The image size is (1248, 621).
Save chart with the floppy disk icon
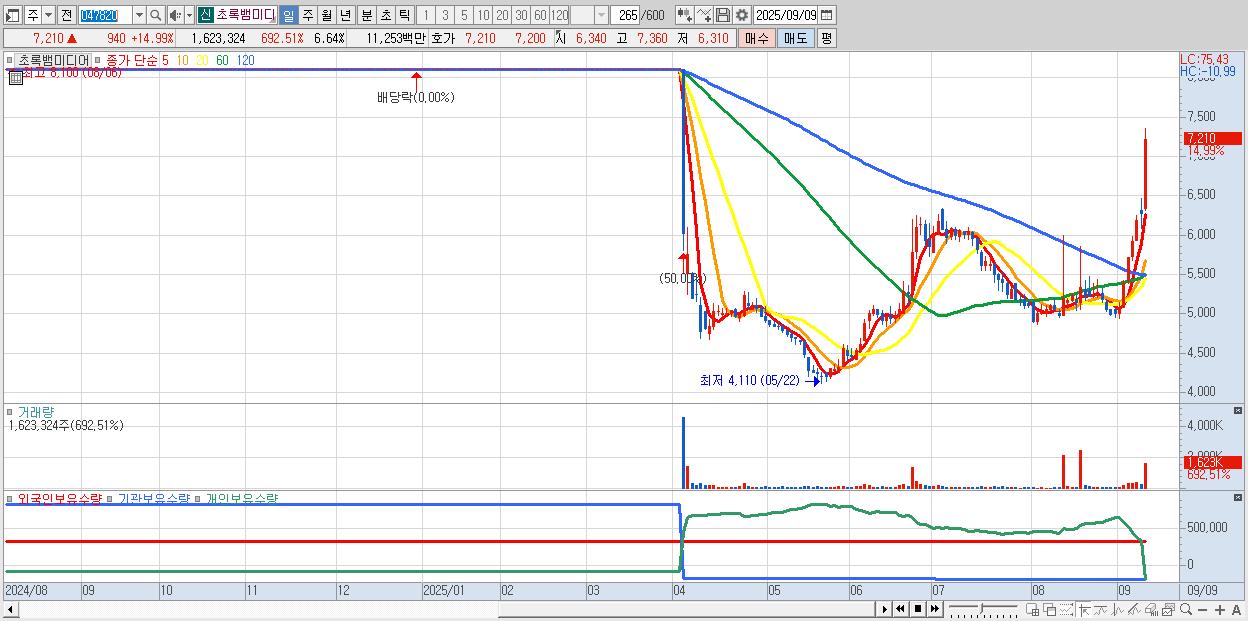(722, 15)
